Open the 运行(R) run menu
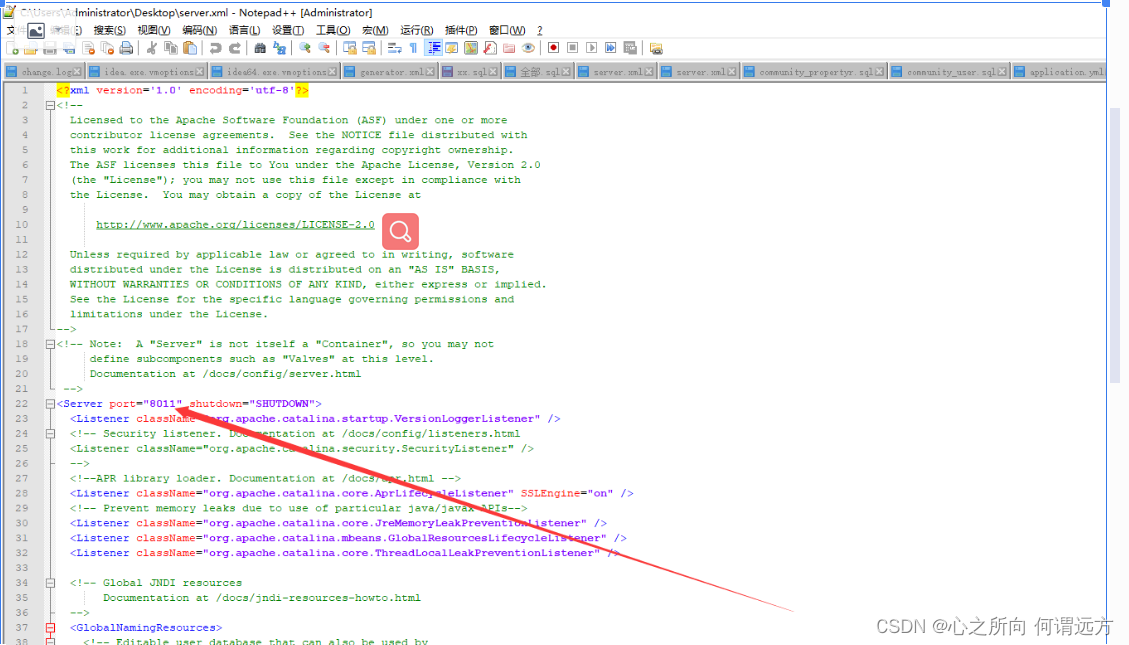 (417, 30)
